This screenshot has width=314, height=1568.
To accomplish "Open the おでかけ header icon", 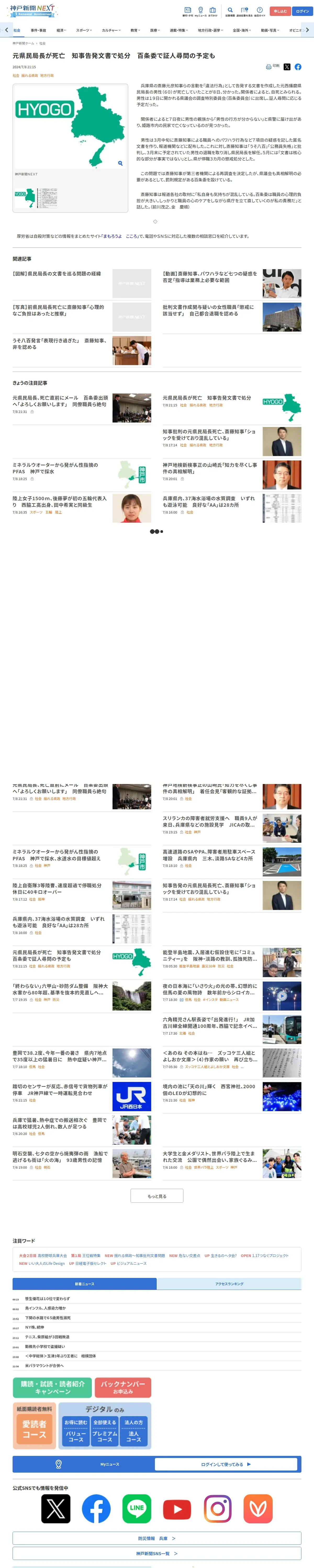I will tap(212, 11).
